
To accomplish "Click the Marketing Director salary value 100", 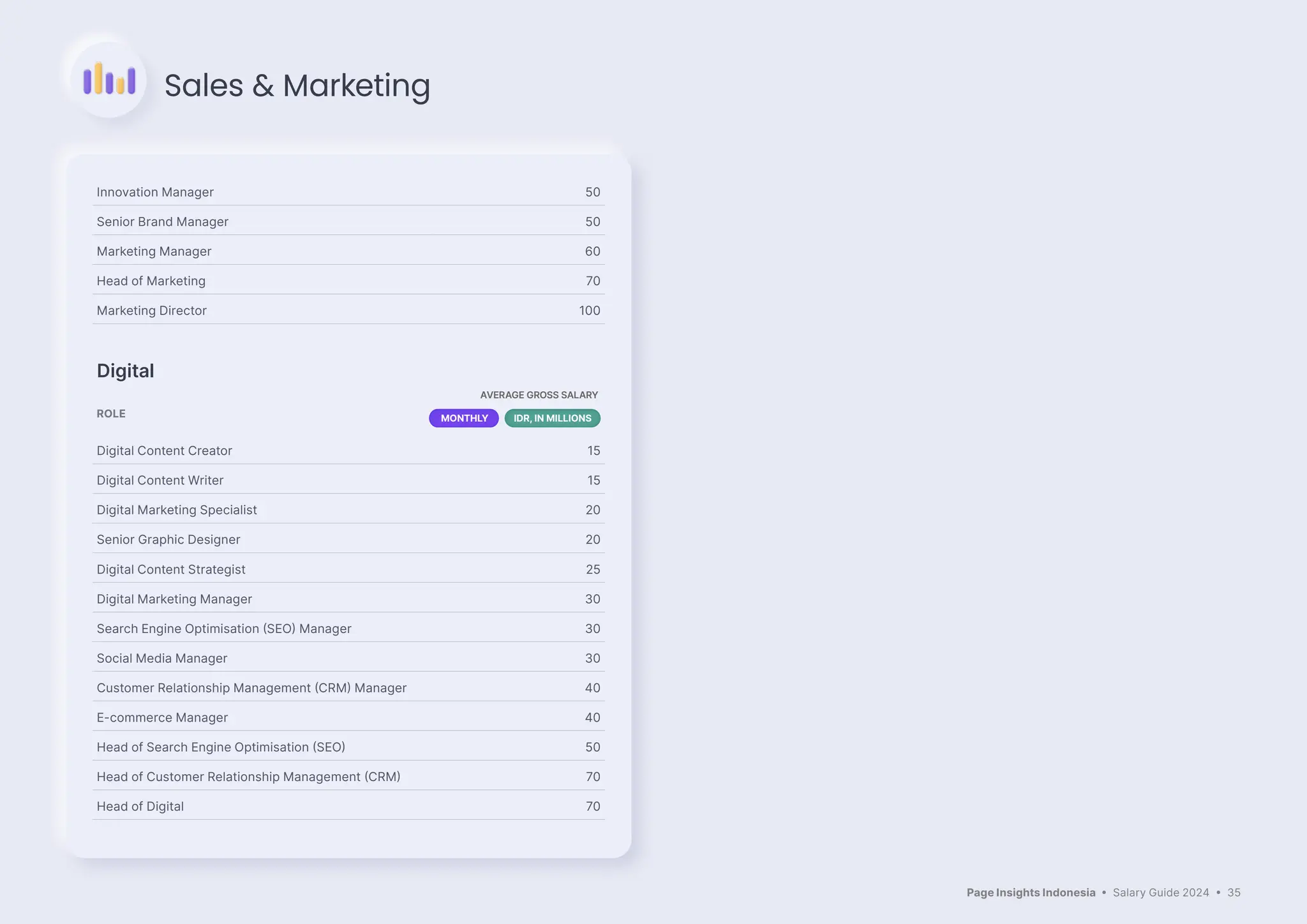I will pos(589,311).
